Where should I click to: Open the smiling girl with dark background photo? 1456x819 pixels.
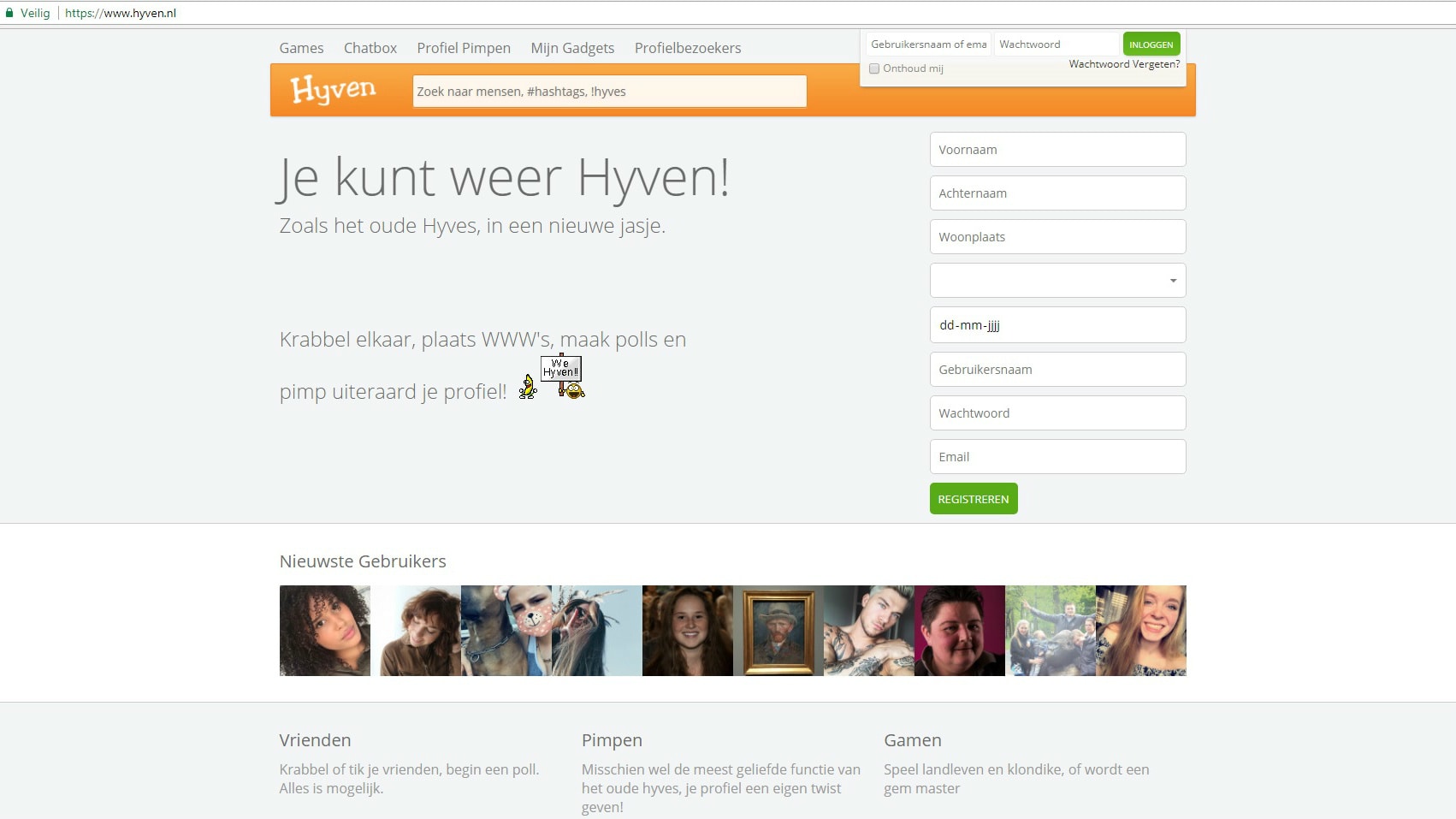pos(688,631)
